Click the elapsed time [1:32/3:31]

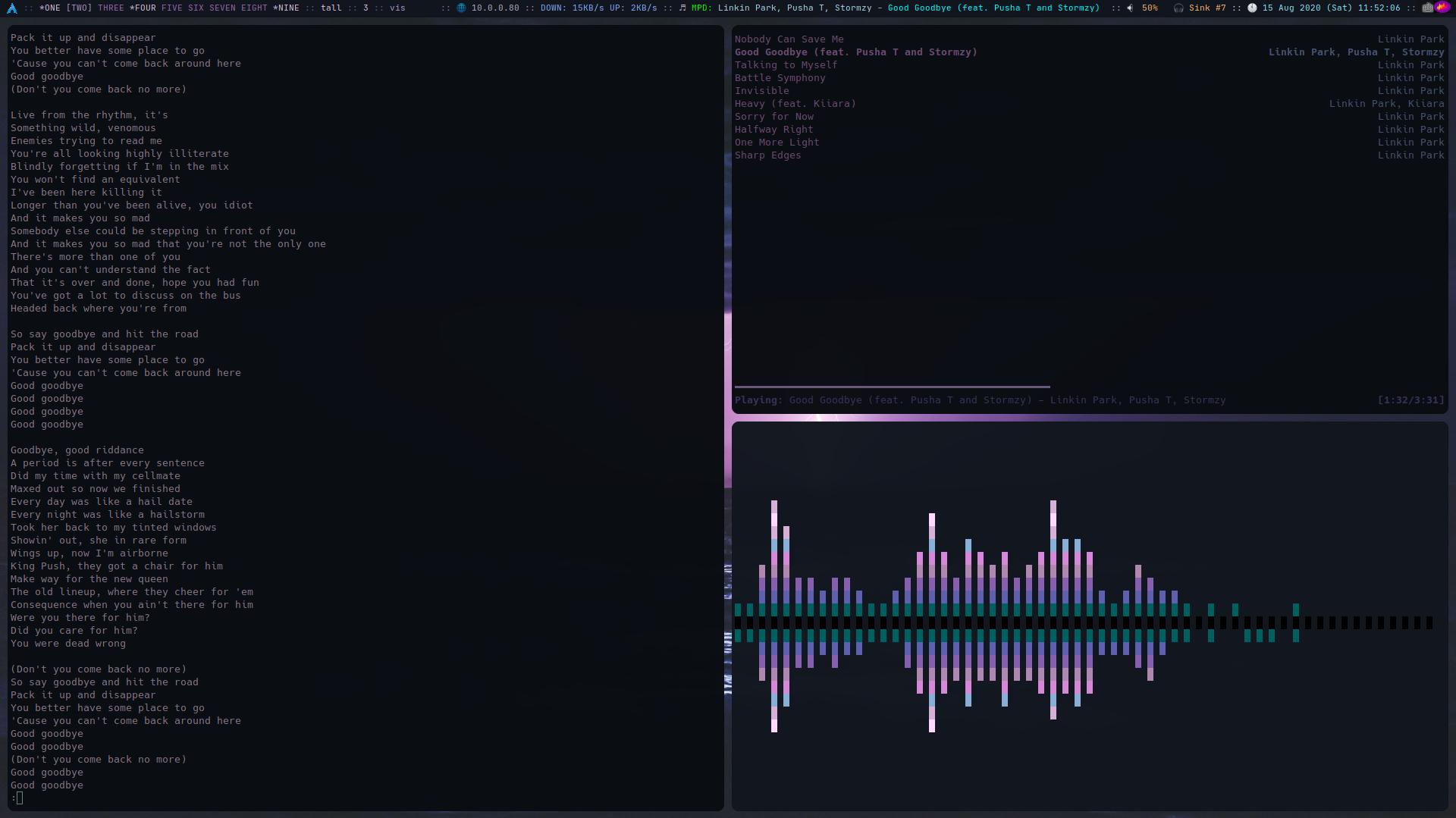1411,400
